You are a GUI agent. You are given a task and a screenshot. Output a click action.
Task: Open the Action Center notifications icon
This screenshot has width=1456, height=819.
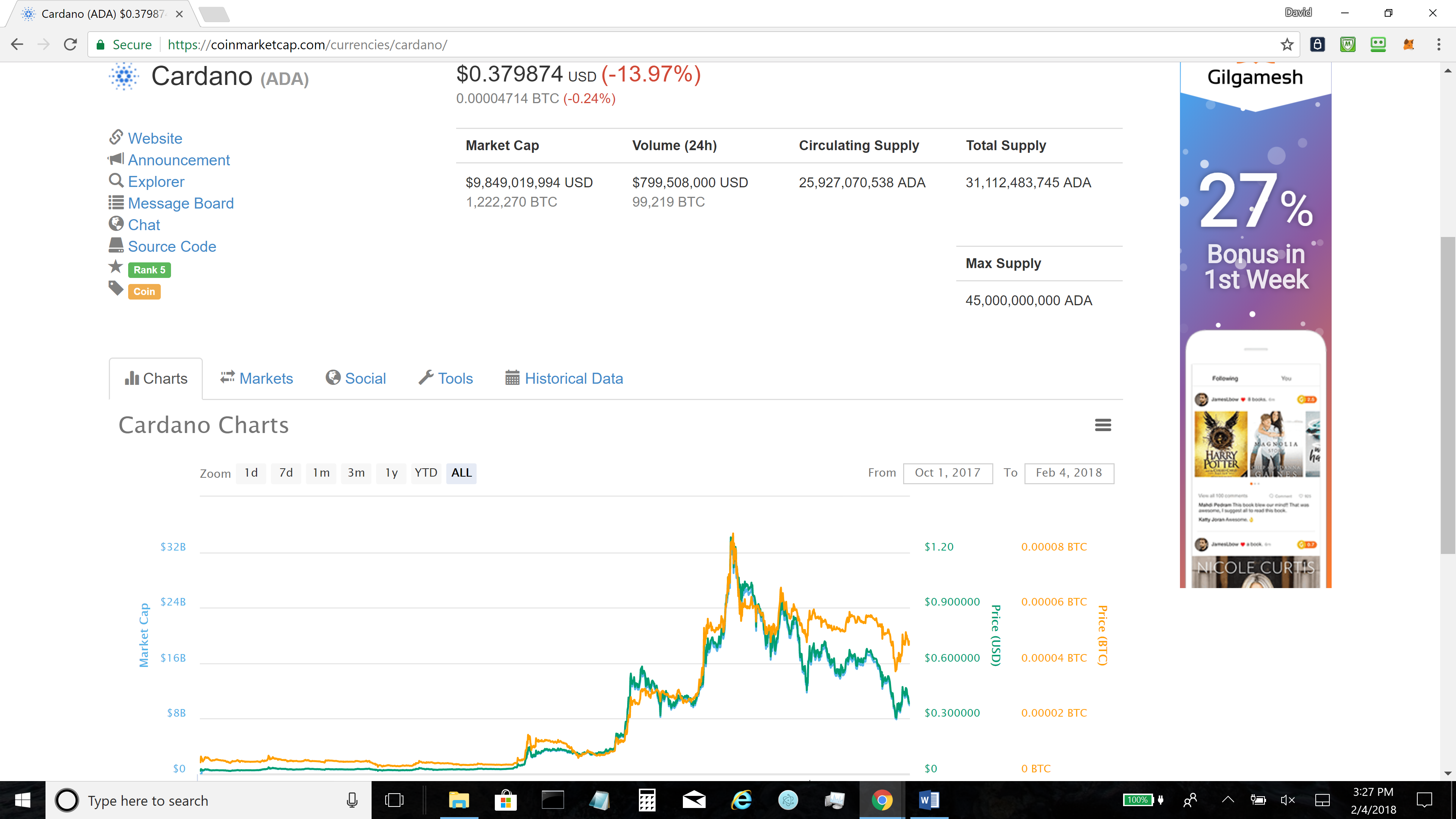click(1425, 800)
